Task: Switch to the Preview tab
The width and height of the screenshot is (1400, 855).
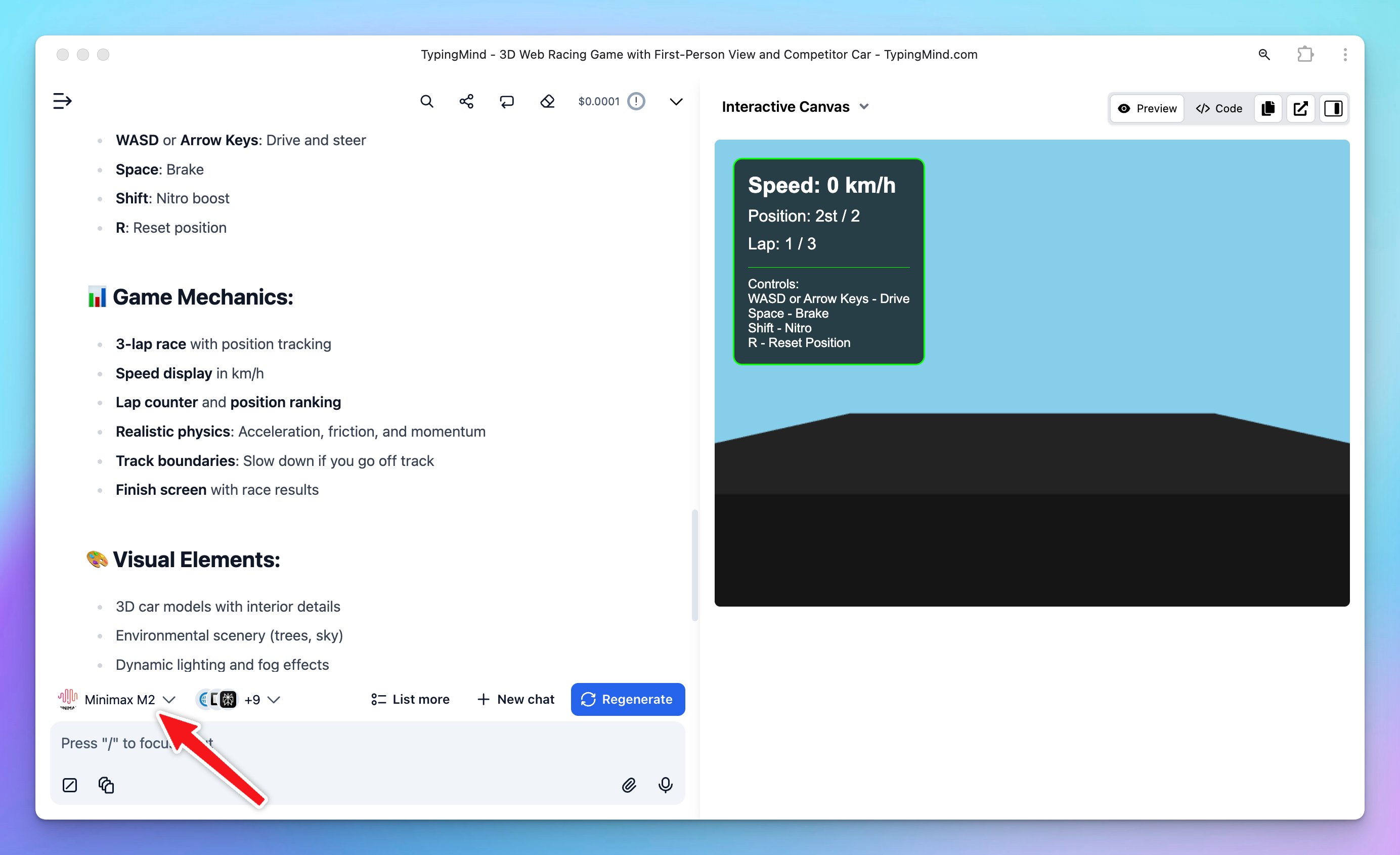Action: point(1147,108)
